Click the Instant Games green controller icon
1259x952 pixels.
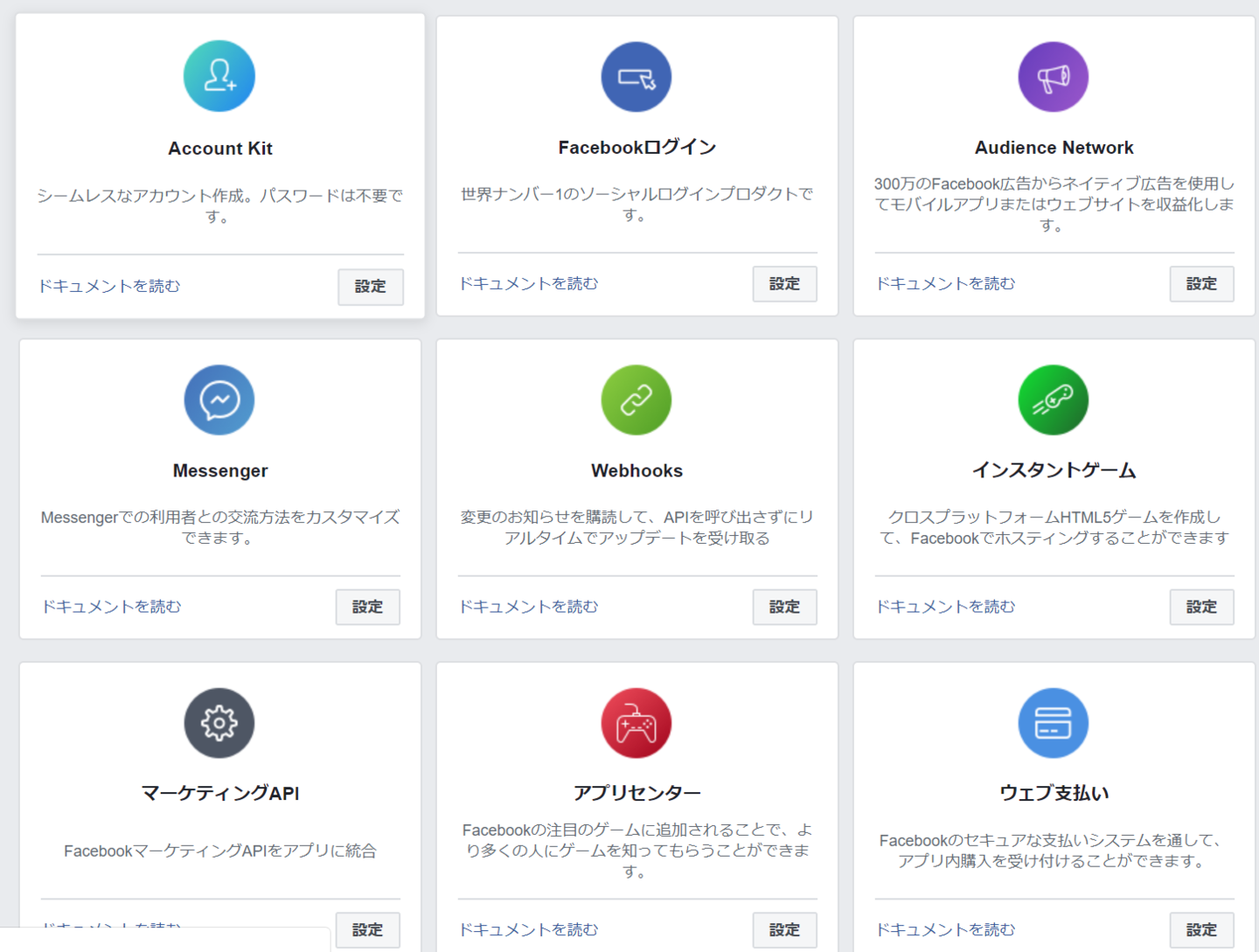point(1054,400)
